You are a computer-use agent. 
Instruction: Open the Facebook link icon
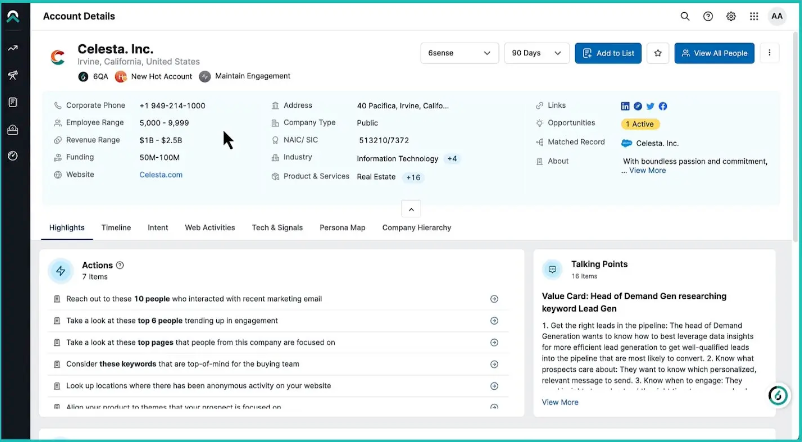point(663,106)
